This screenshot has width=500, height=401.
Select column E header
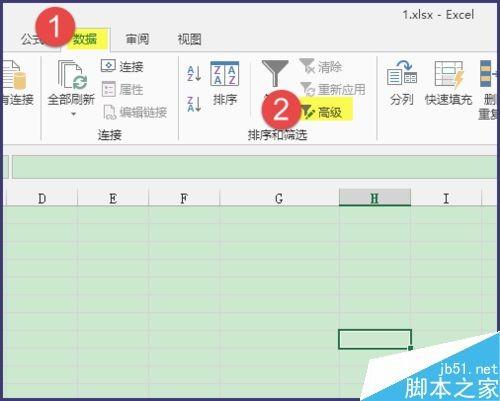(x=113, y=199)
